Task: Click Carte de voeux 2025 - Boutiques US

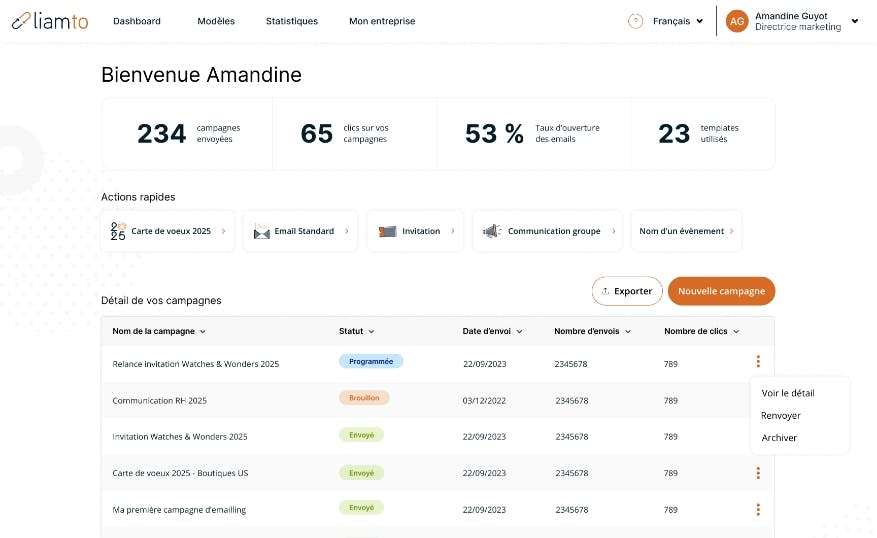Action: coord(180,473)
